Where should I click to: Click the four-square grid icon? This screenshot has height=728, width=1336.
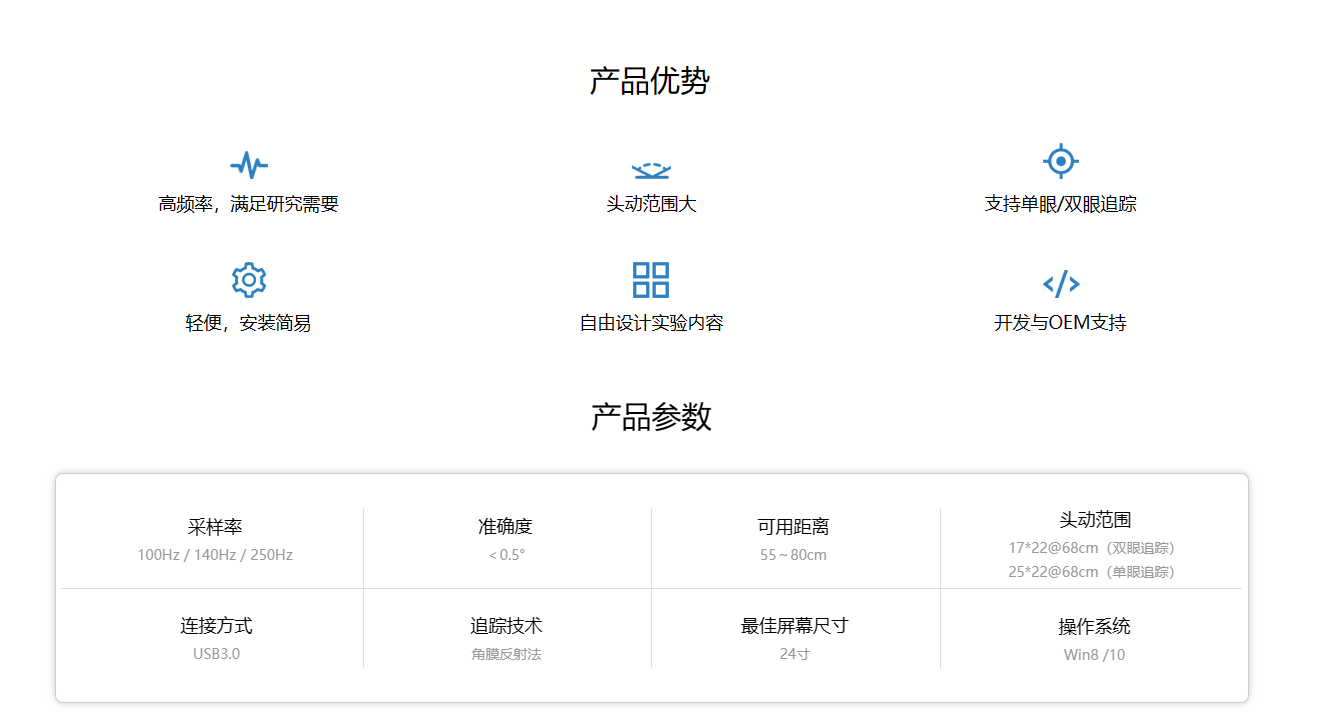[x=651, y=280]
